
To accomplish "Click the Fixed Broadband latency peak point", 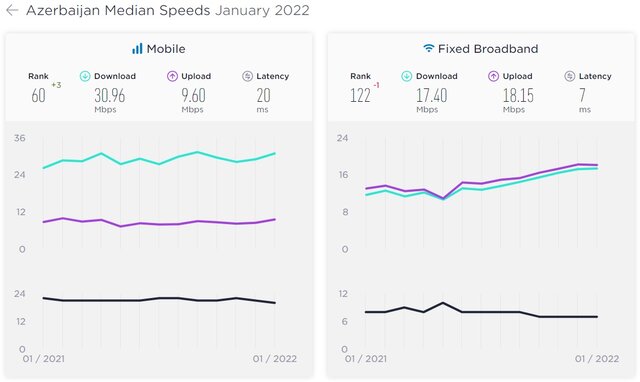I will point(443,303).
